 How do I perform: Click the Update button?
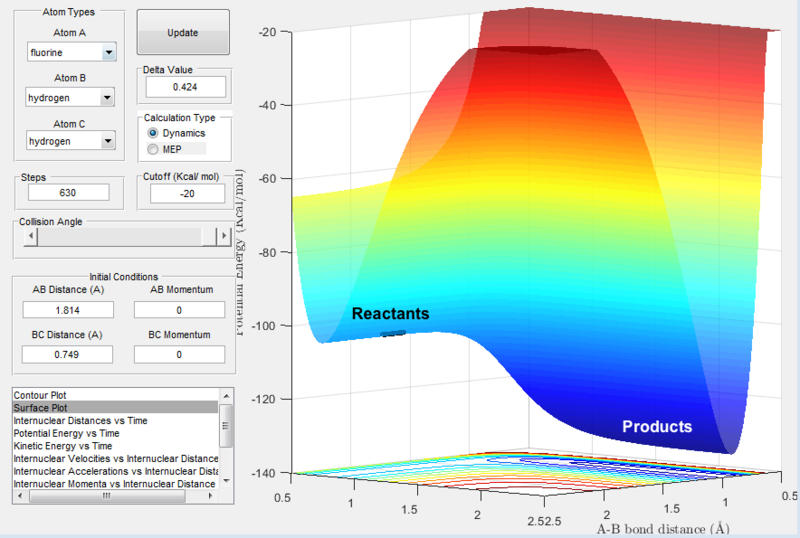click(183, 32)
